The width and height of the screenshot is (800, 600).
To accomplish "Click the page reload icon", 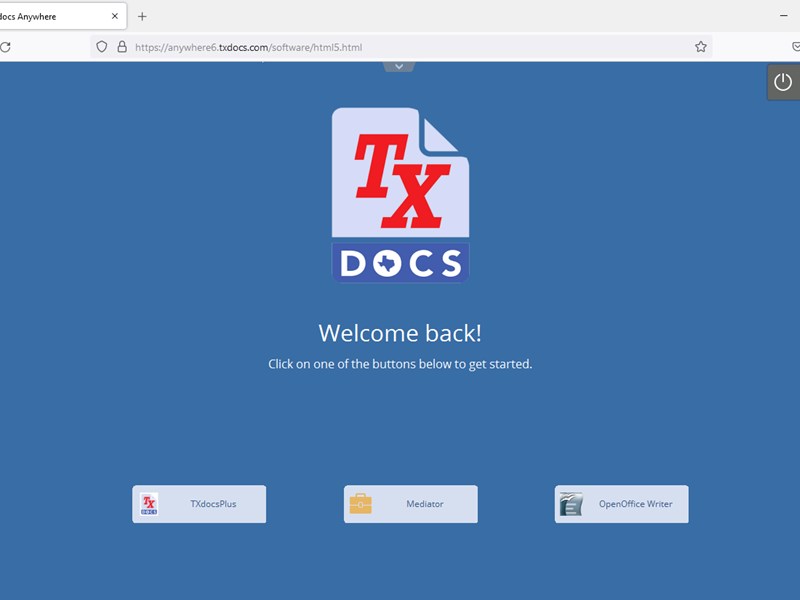I will 8,47.
